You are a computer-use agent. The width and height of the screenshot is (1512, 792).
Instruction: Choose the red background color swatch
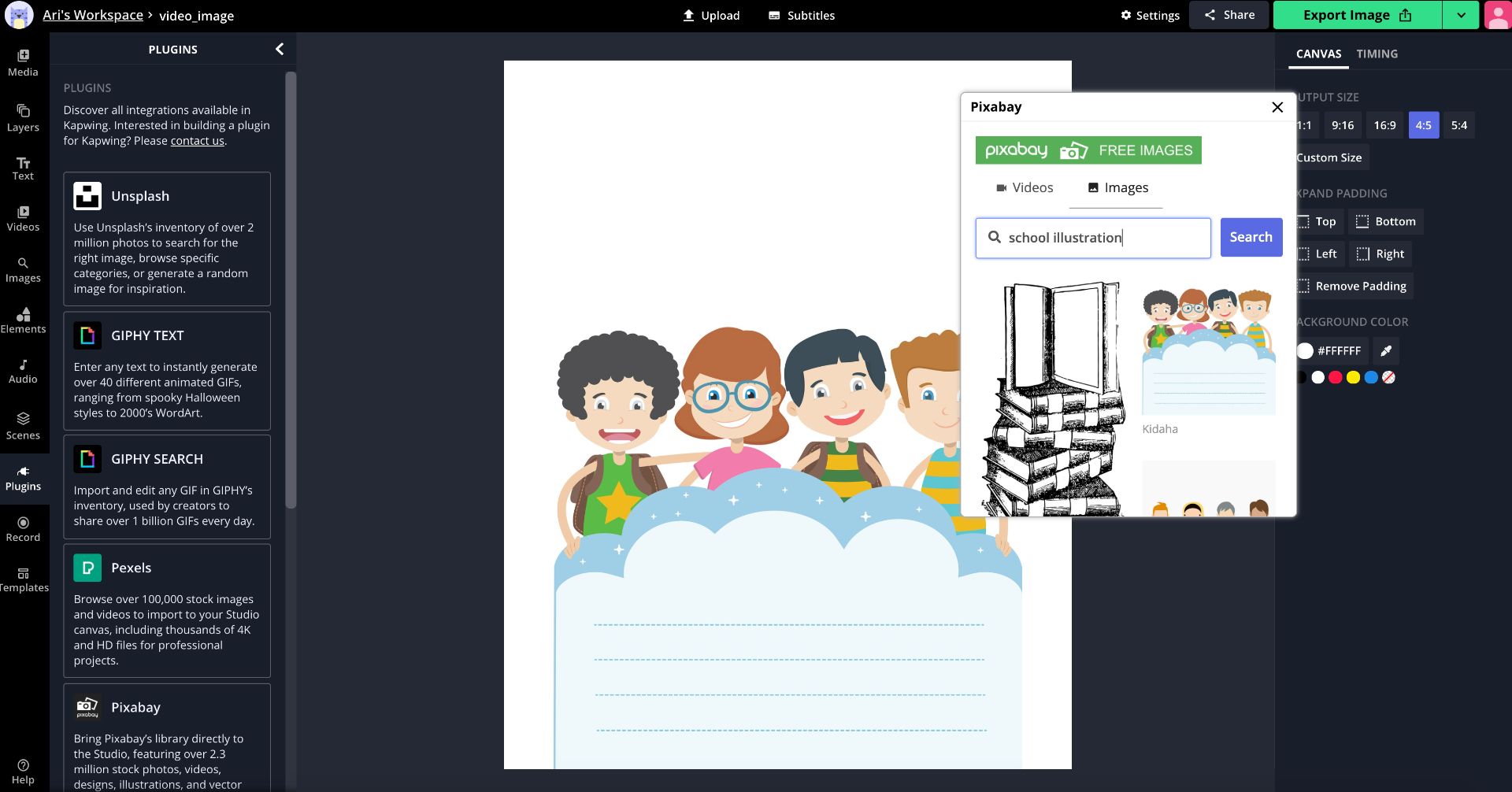(x=1336, y=377)
